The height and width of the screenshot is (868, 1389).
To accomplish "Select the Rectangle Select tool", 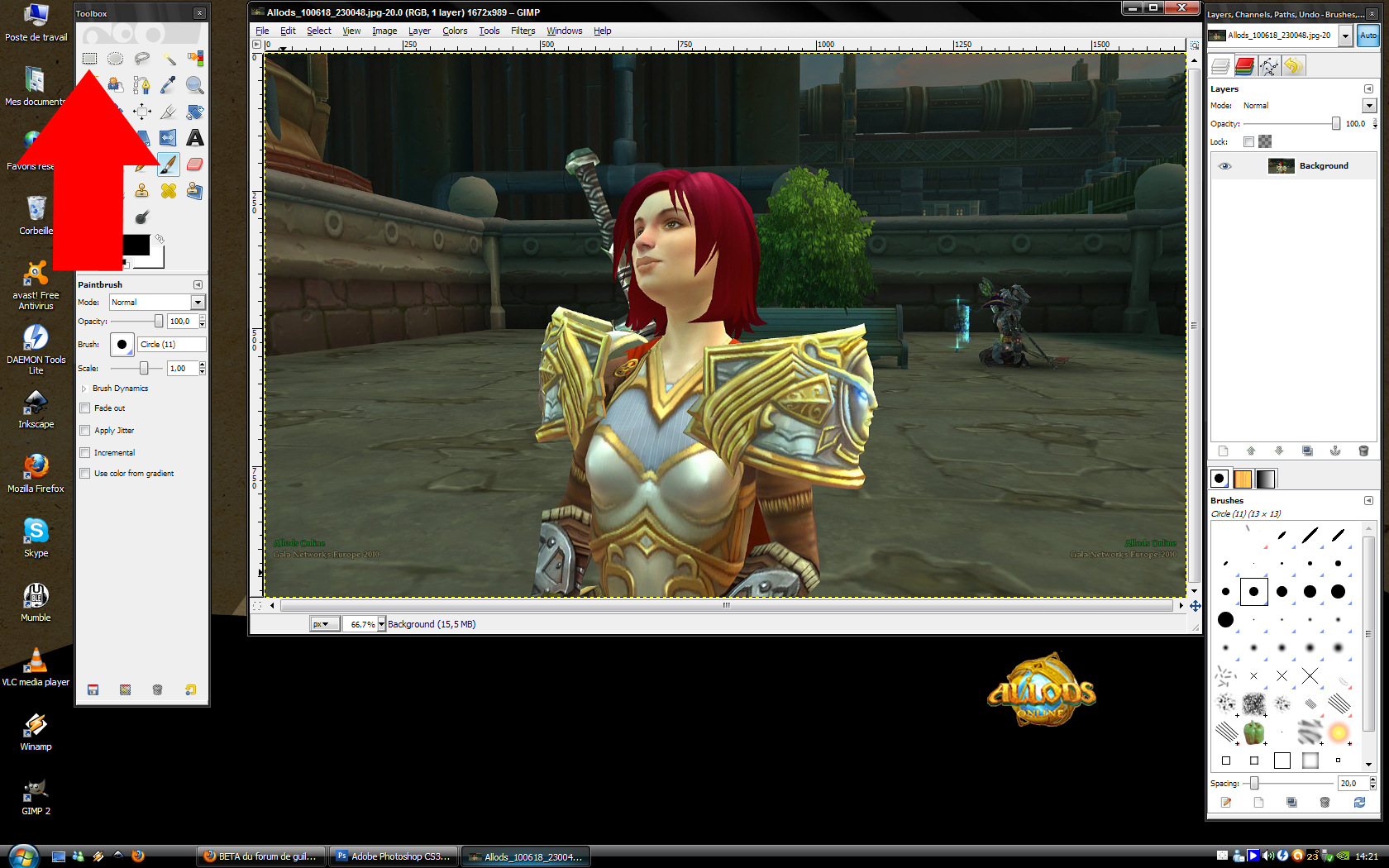I will pyautogui.click(x=89, y=59).
